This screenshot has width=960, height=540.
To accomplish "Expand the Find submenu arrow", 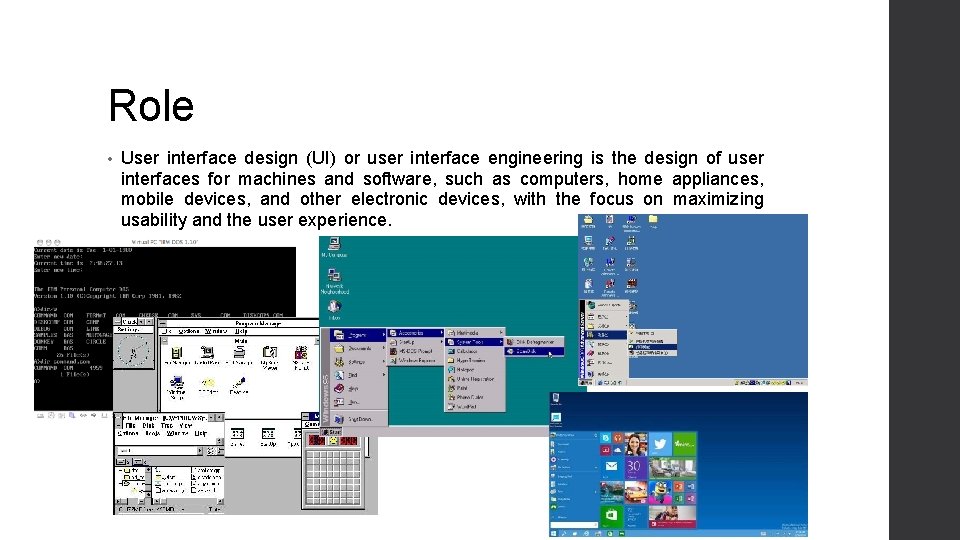I will [x=384, y=375].
